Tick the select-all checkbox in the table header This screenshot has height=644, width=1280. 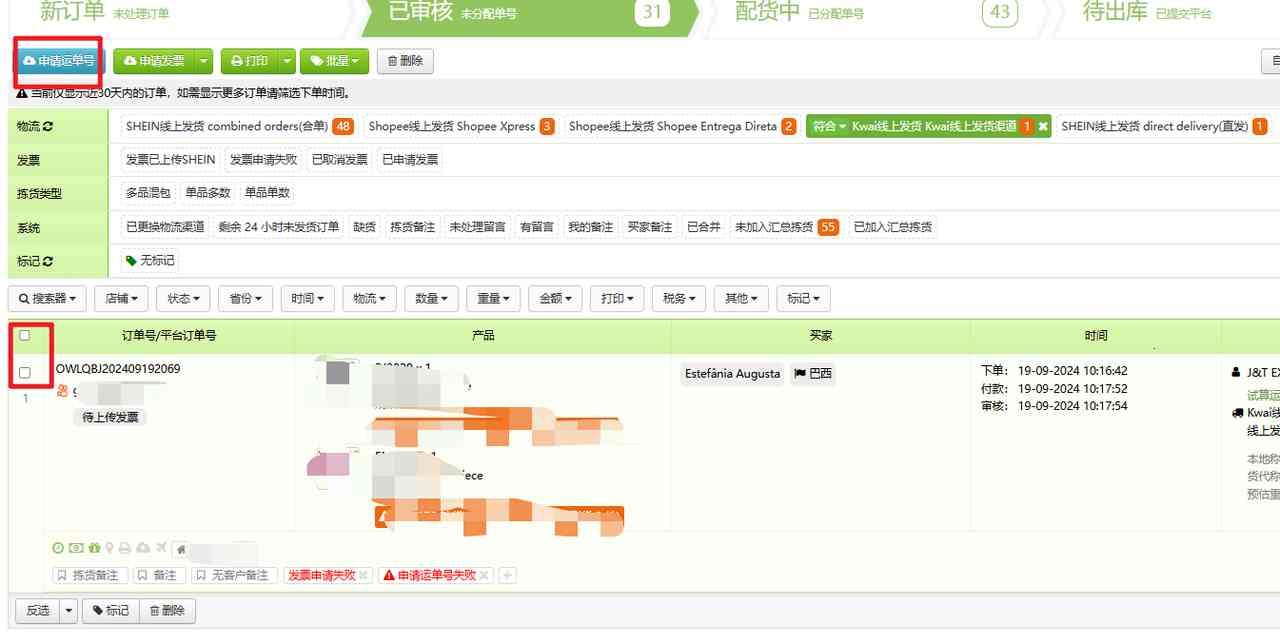click(25, 336)
